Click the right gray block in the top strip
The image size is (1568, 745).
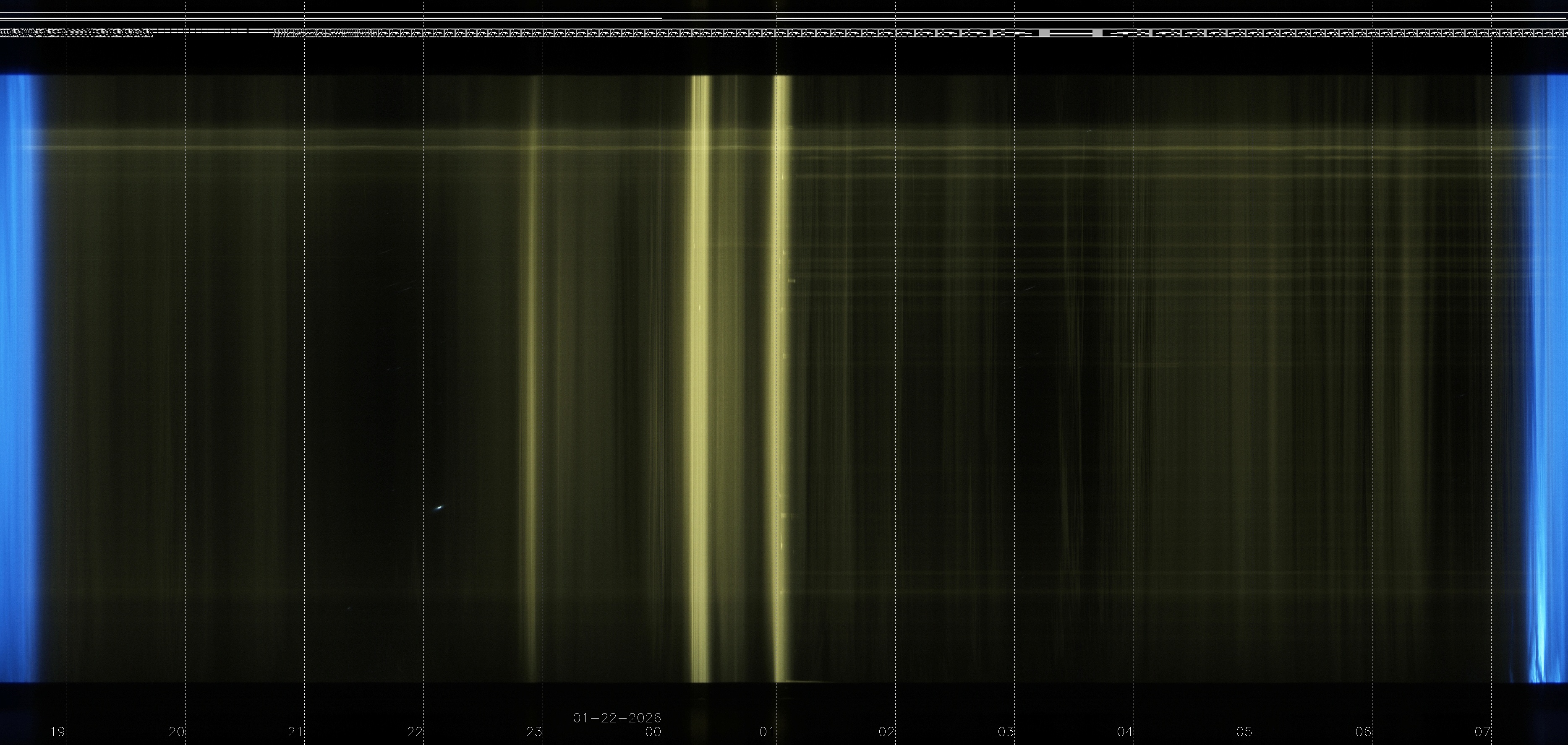[x=1097, y=33]
